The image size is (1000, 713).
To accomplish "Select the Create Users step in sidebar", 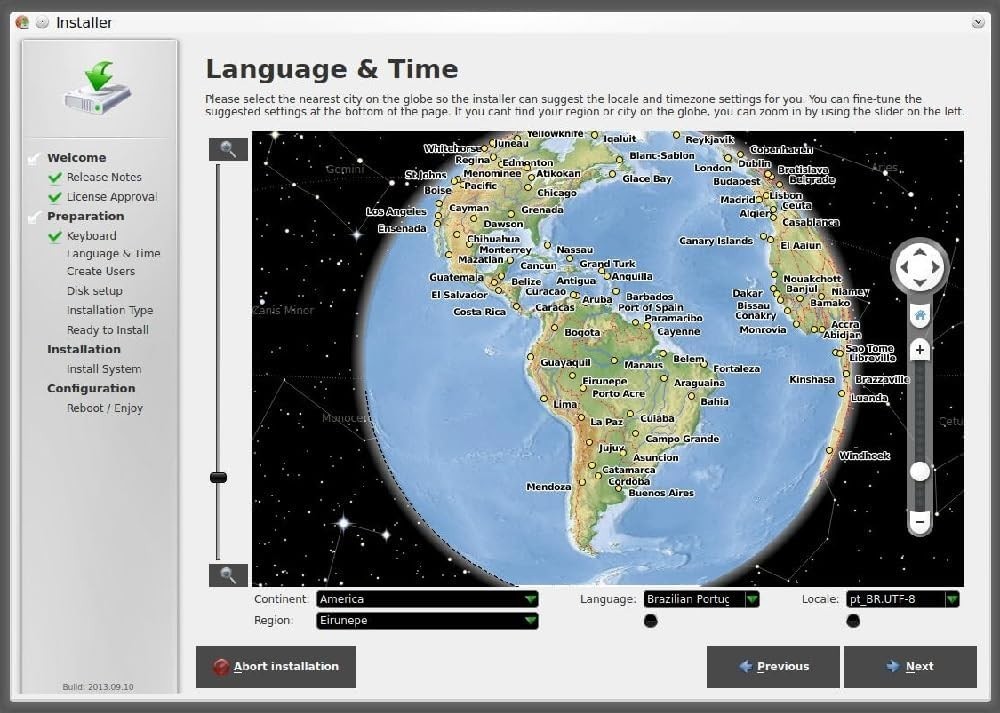I will (101, 271).
